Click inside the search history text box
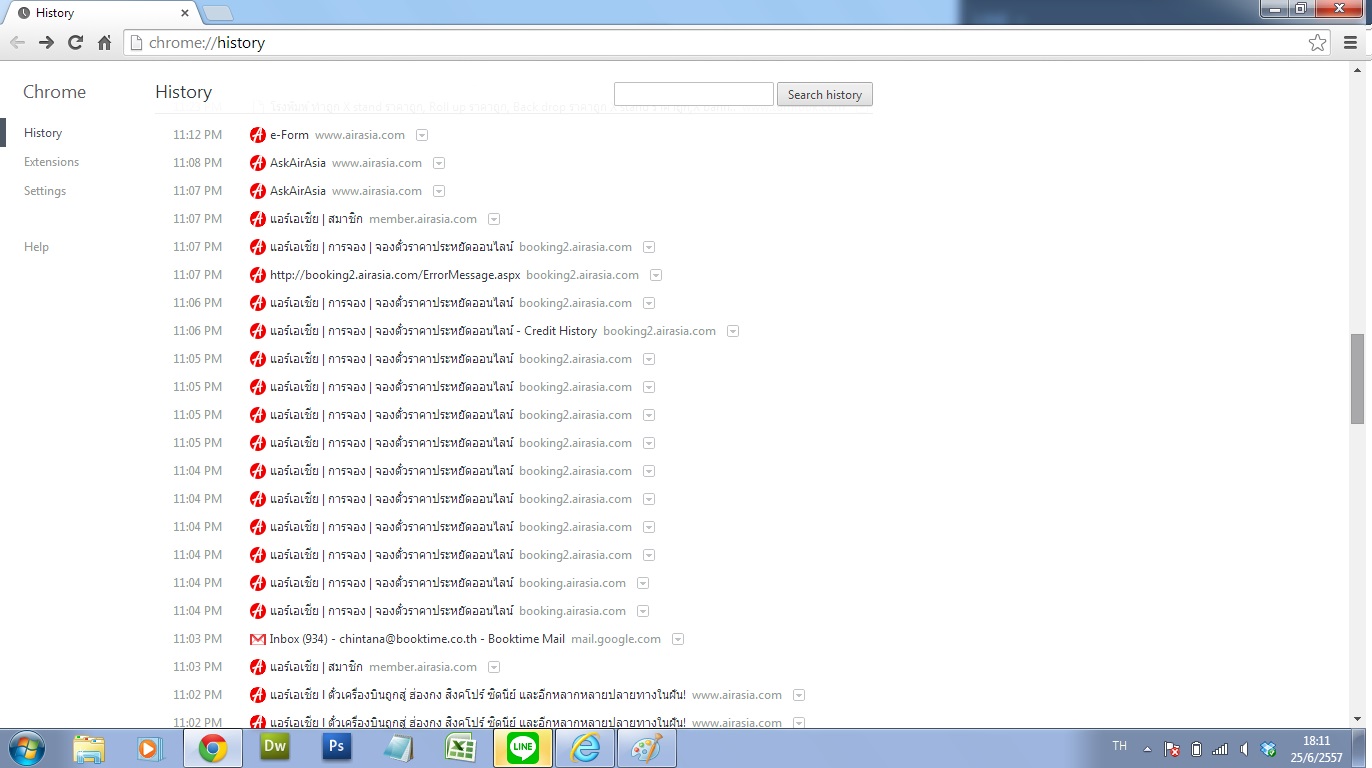 (694, 94)
